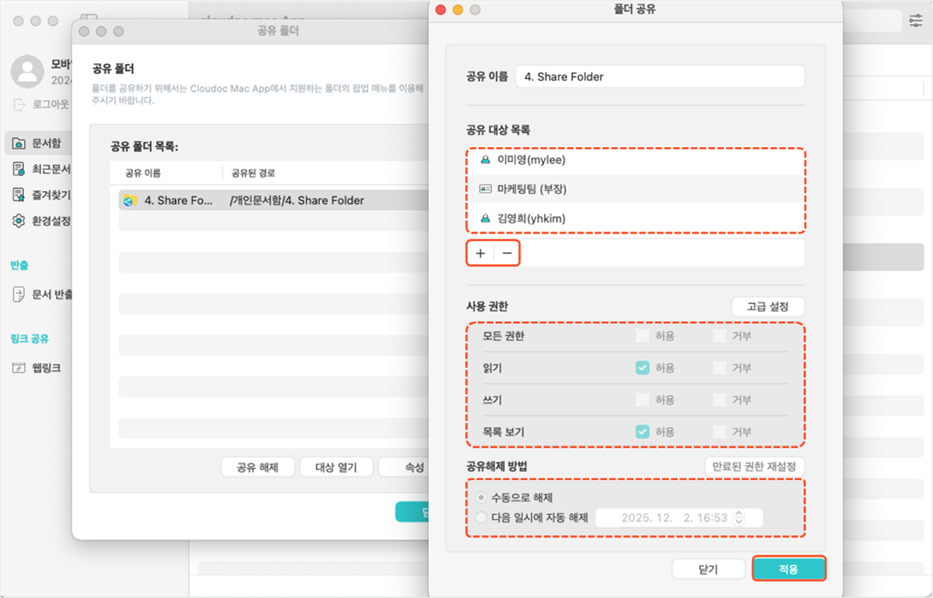The image size is (933, 598).
Task: Click the plus icon to add share target
Action: tap(480, 254)
